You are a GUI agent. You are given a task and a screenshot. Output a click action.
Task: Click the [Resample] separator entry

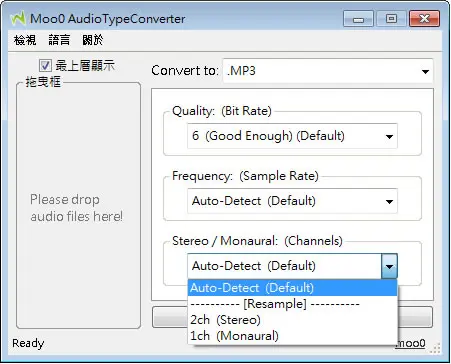point(293,304)
